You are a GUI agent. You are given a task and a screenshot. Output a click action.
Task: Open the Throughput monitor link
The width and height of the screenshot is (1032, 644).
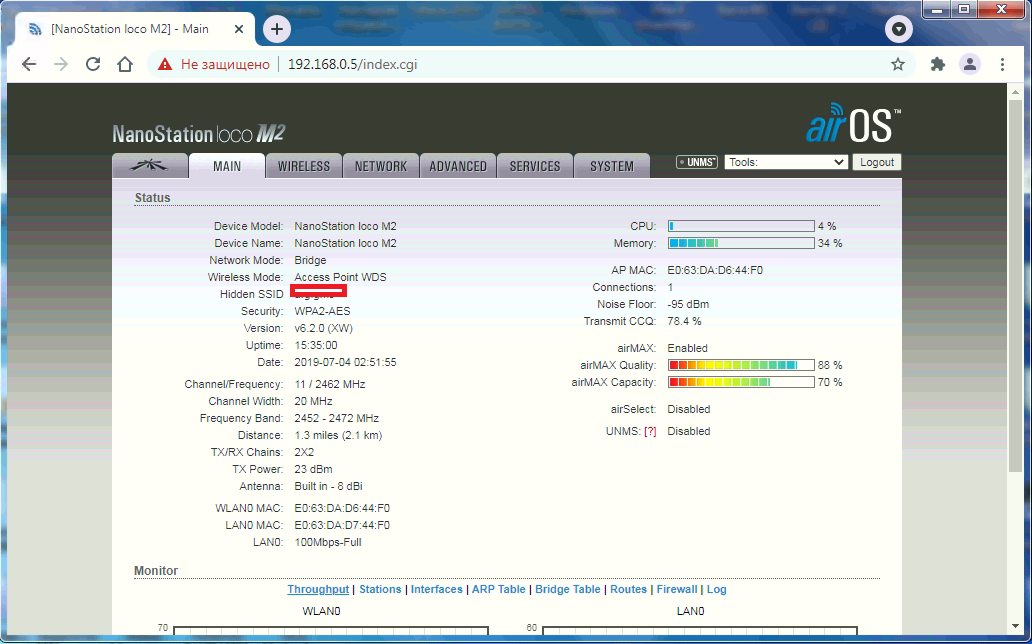tap(318, 589)
